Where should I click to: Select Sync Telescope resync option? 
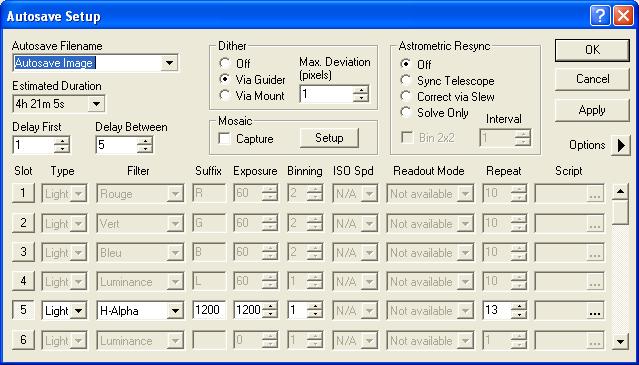coord(405,80)
